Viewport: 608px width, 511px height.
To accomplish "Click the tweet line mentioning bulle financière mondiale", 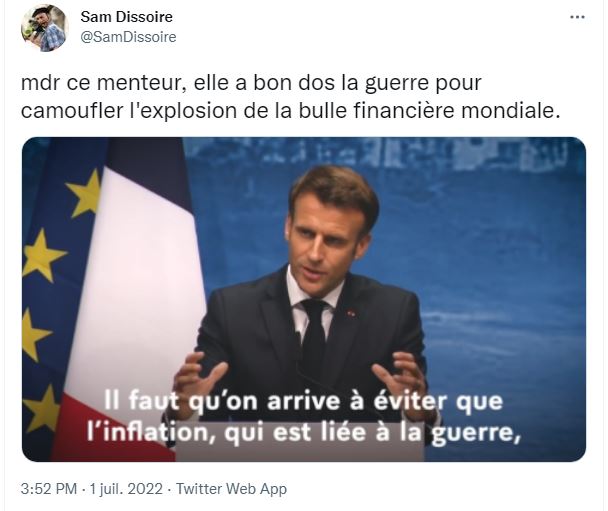I will point(291,111).
